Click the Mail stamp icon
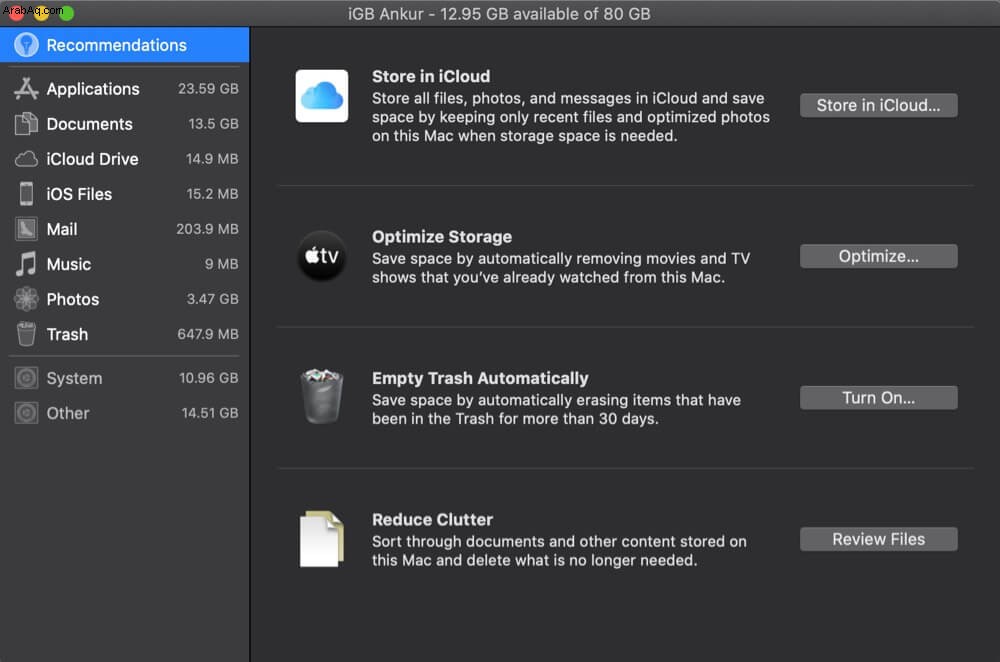 pos(26,229)
